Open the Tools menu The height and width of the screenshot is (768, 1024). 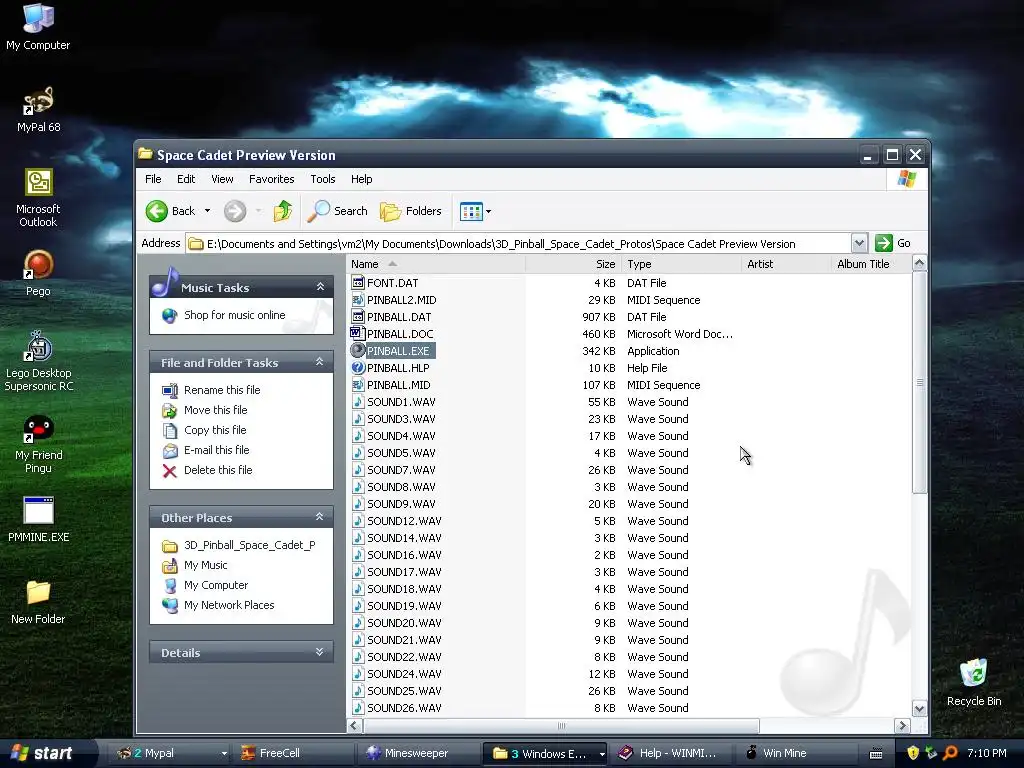point(323,179)
